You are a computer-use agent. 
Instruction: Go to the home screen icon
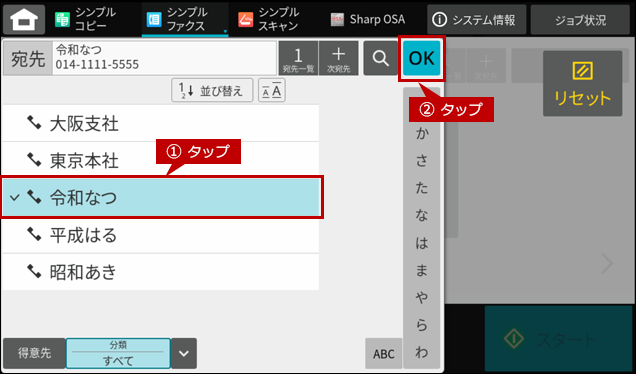click(24, 19)
